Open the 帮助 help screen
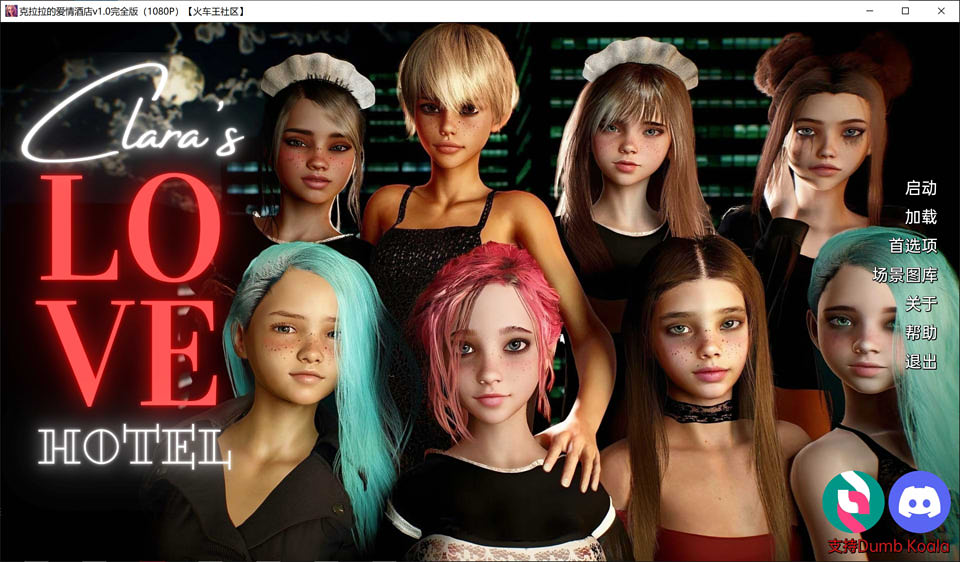Screen dimensions: 960x562 (920, 333)
